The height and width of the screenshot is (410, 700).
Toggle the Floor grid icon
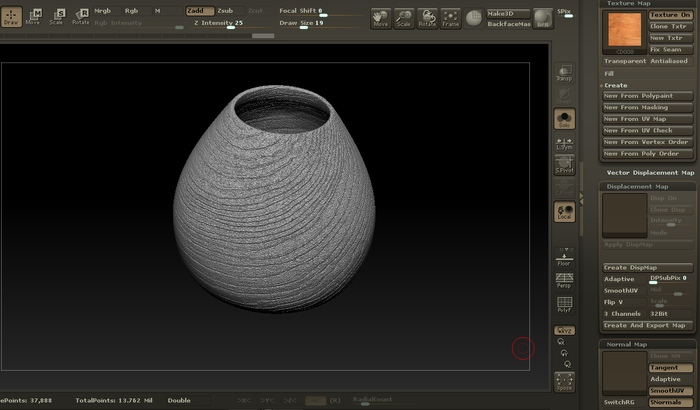[x=564, y=258]
